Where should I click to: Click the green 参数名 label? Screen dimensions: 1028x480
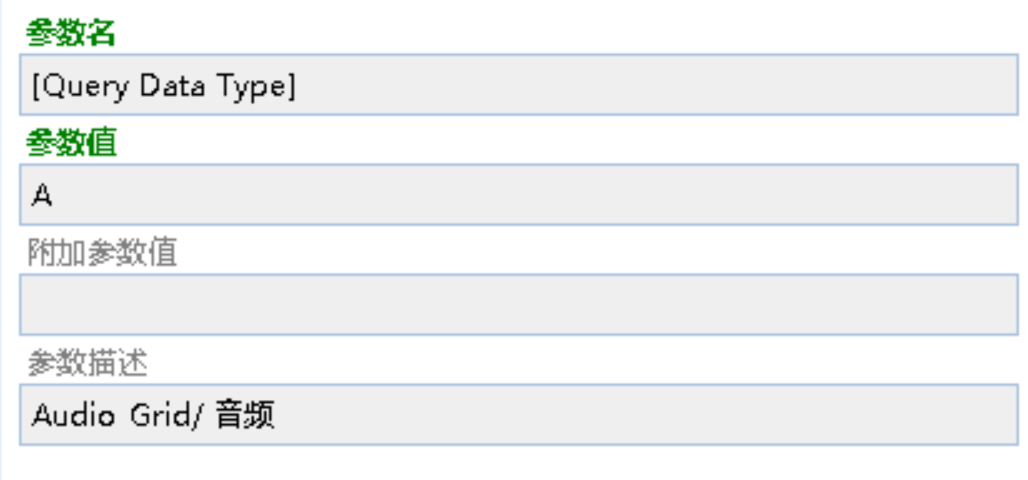[x=71, y=33]
